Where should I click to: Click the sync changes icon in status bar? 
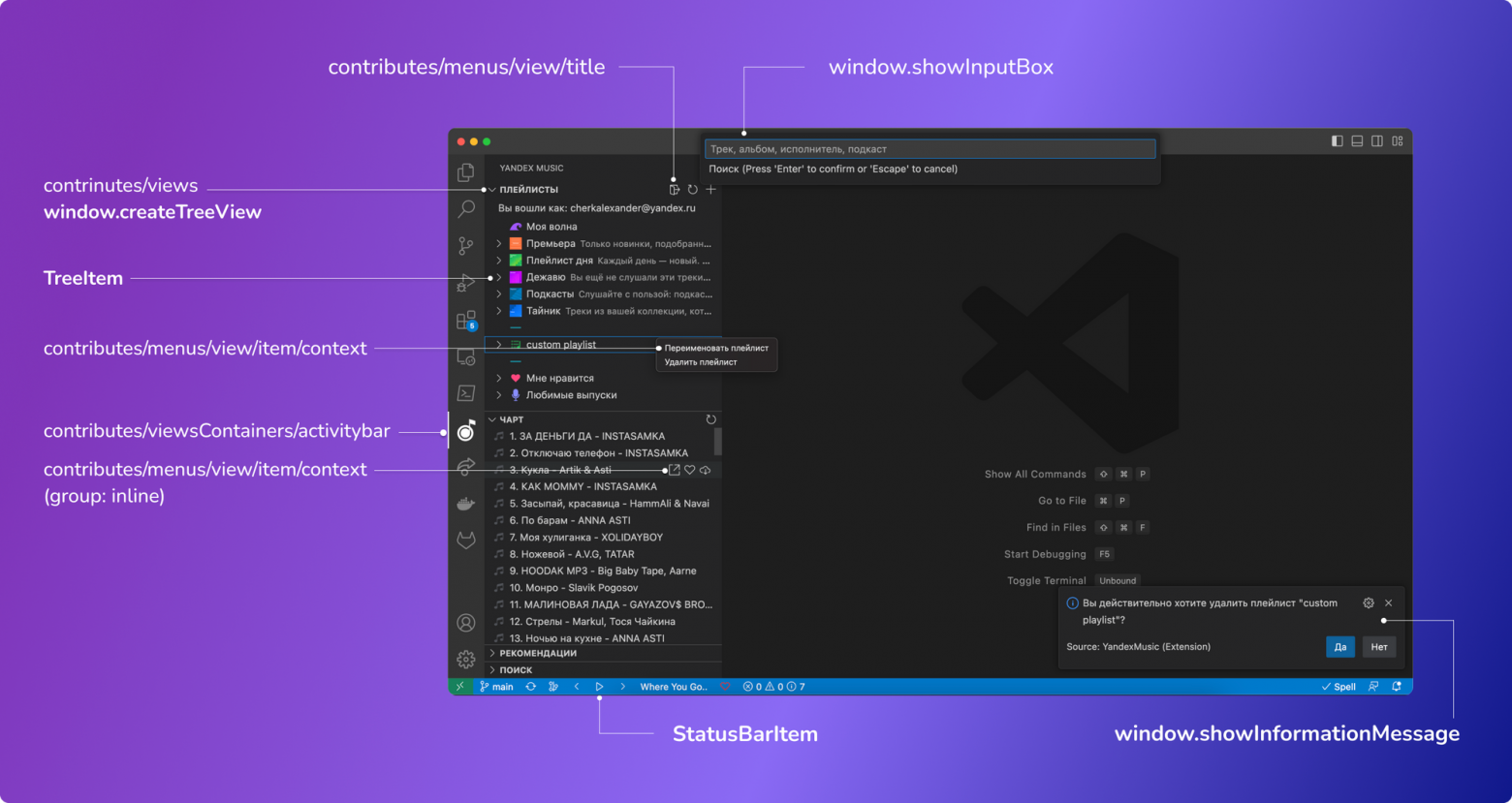(x=530, y=687)
